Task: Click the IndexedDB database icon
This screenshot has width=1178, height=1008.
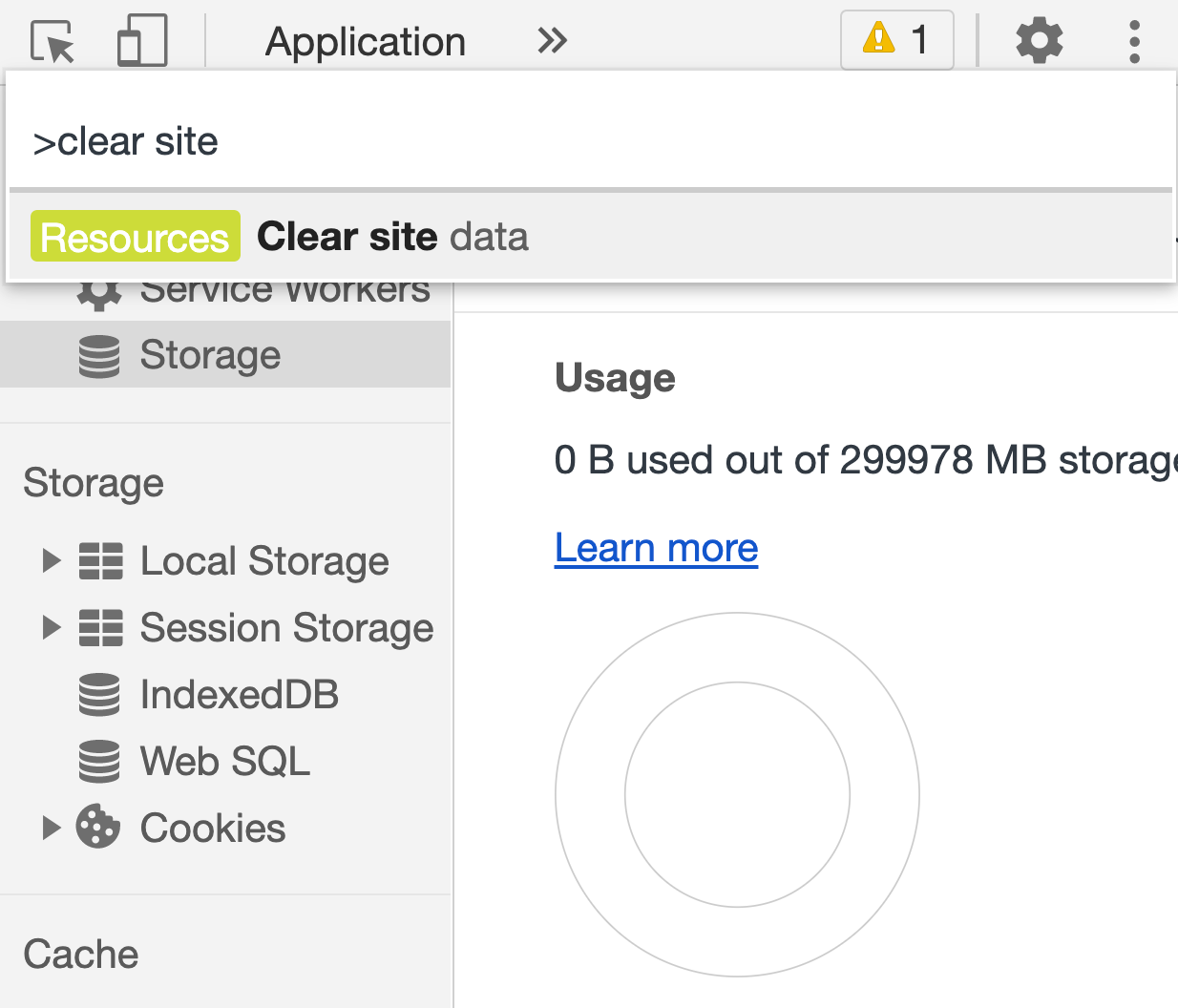Action: (x=99, y=695)
